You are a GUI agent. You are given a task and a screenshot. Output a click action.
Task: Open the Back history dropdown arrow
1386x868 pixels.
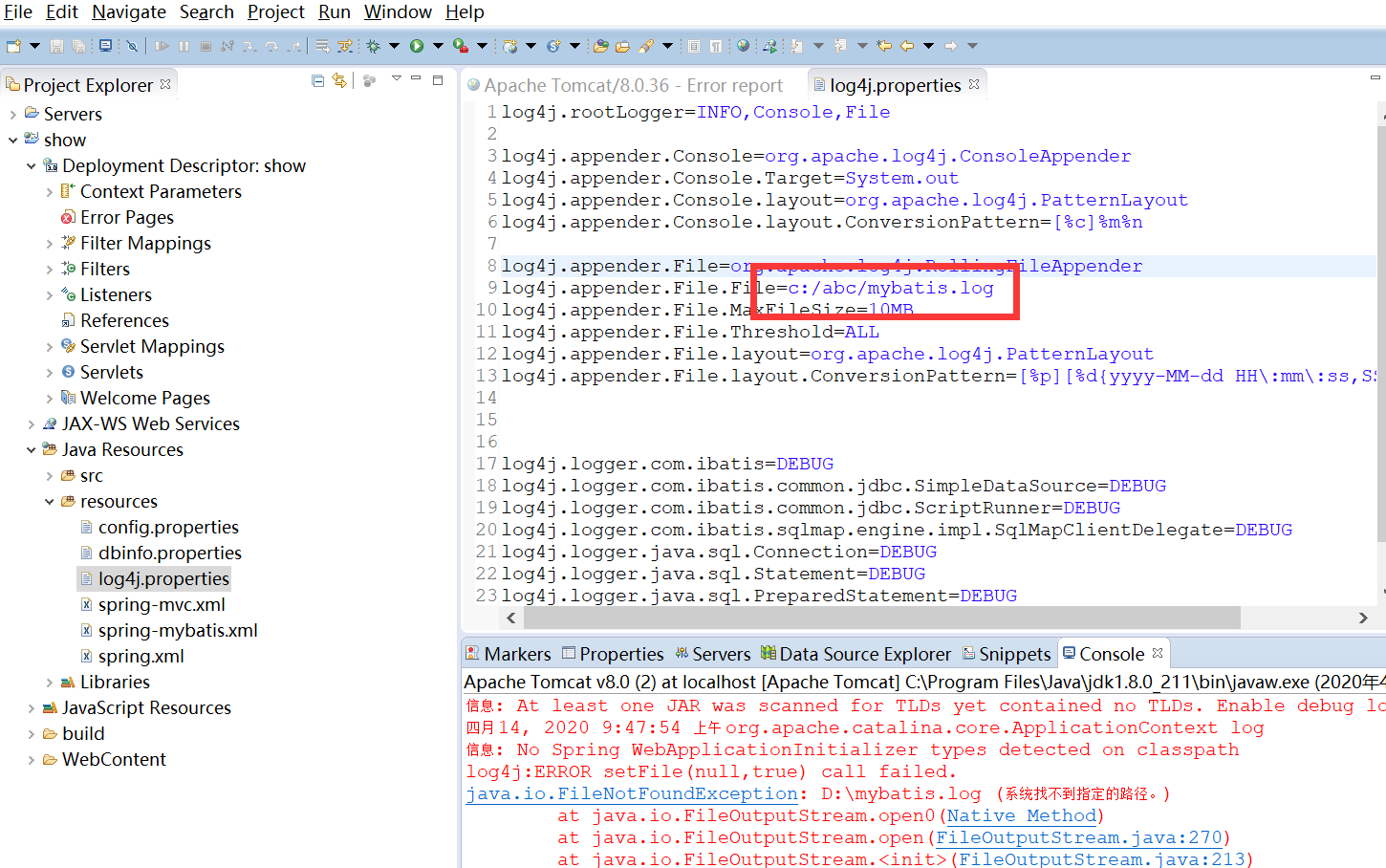[x=928, y=46]
